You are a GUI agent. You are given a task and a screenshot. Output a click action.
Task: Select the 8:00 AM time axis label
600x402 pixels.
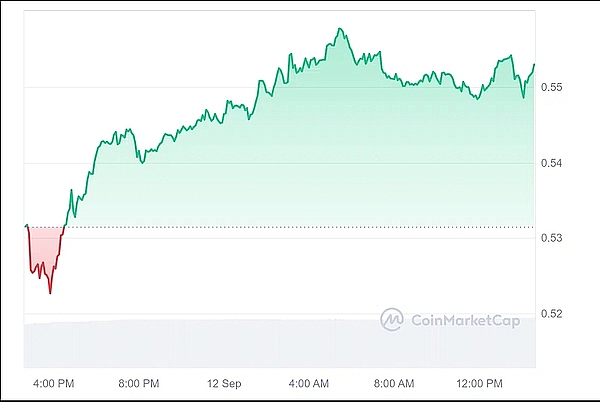point(394,383)
